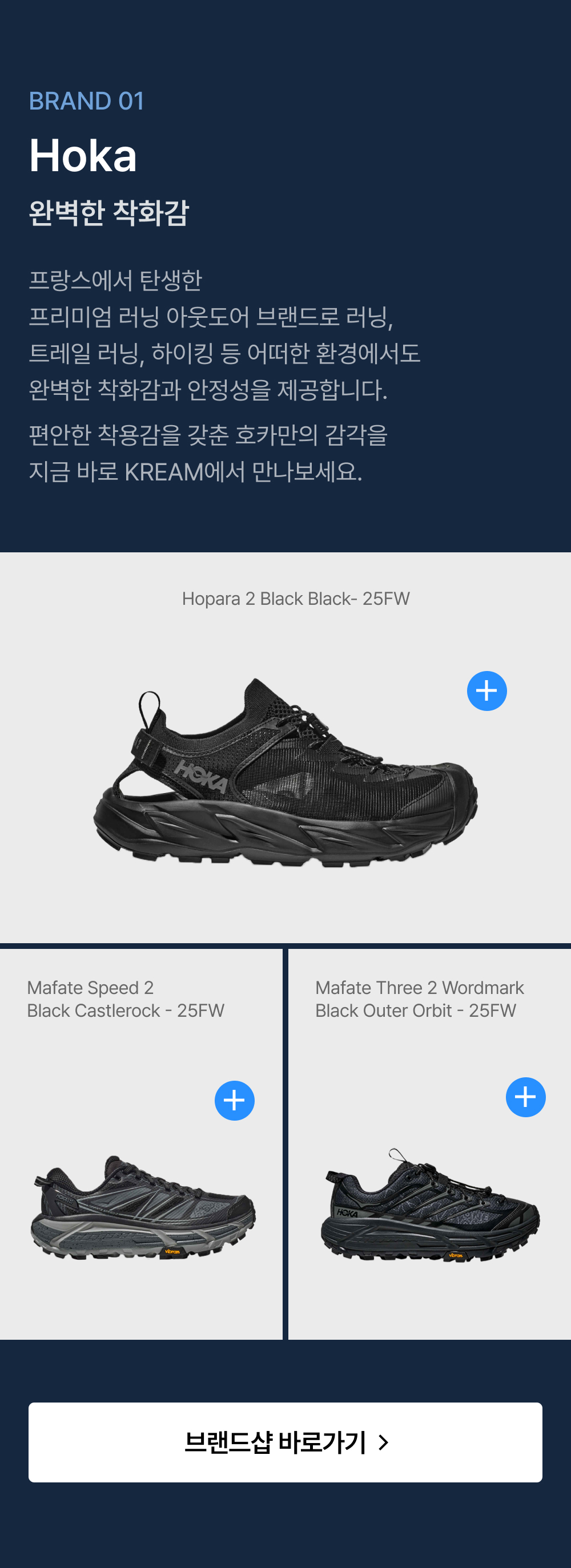Click the arrow chevron in 브랜드샵 바로가기
This screenshot has width=571, height=1568.
pyautogui.click(x=383, y=1442)
